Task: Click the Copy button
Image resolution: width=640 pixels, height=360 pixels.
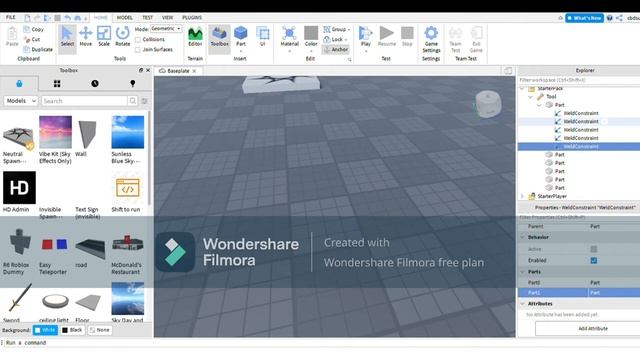Action: pyautogui.click(x=33, y=29)
